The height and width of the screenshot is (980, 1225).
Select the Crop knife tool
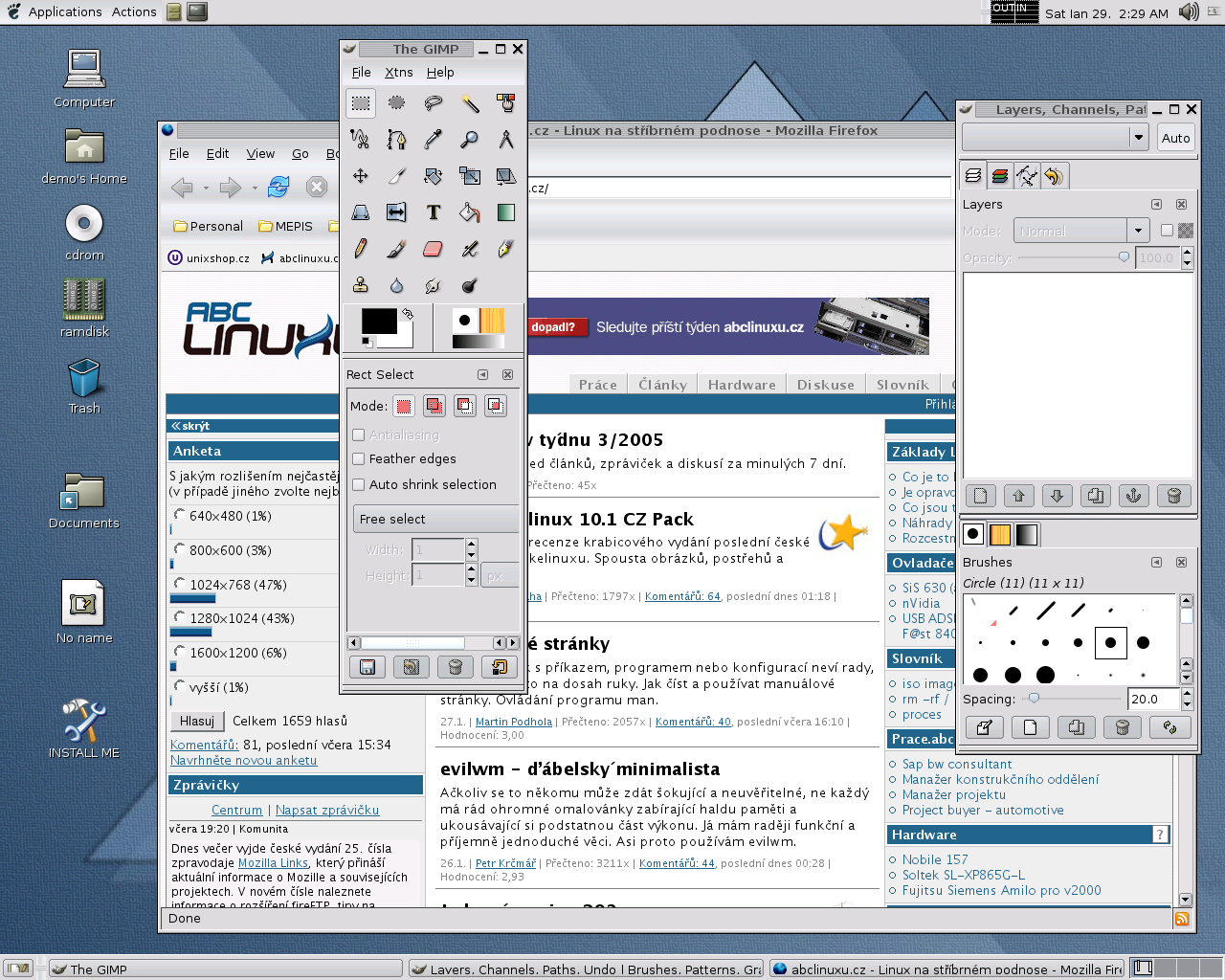pyautogui.click(x=397, y=176)
